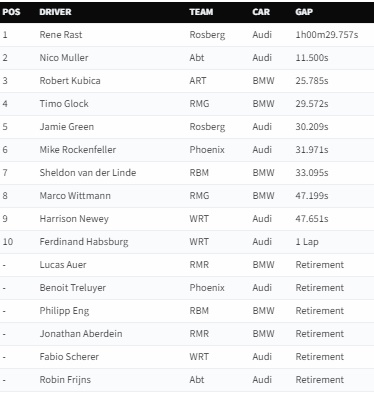Select Sheldon van der Linde entry
Viewport: 374px width, 402px height.
coord(88,173)
